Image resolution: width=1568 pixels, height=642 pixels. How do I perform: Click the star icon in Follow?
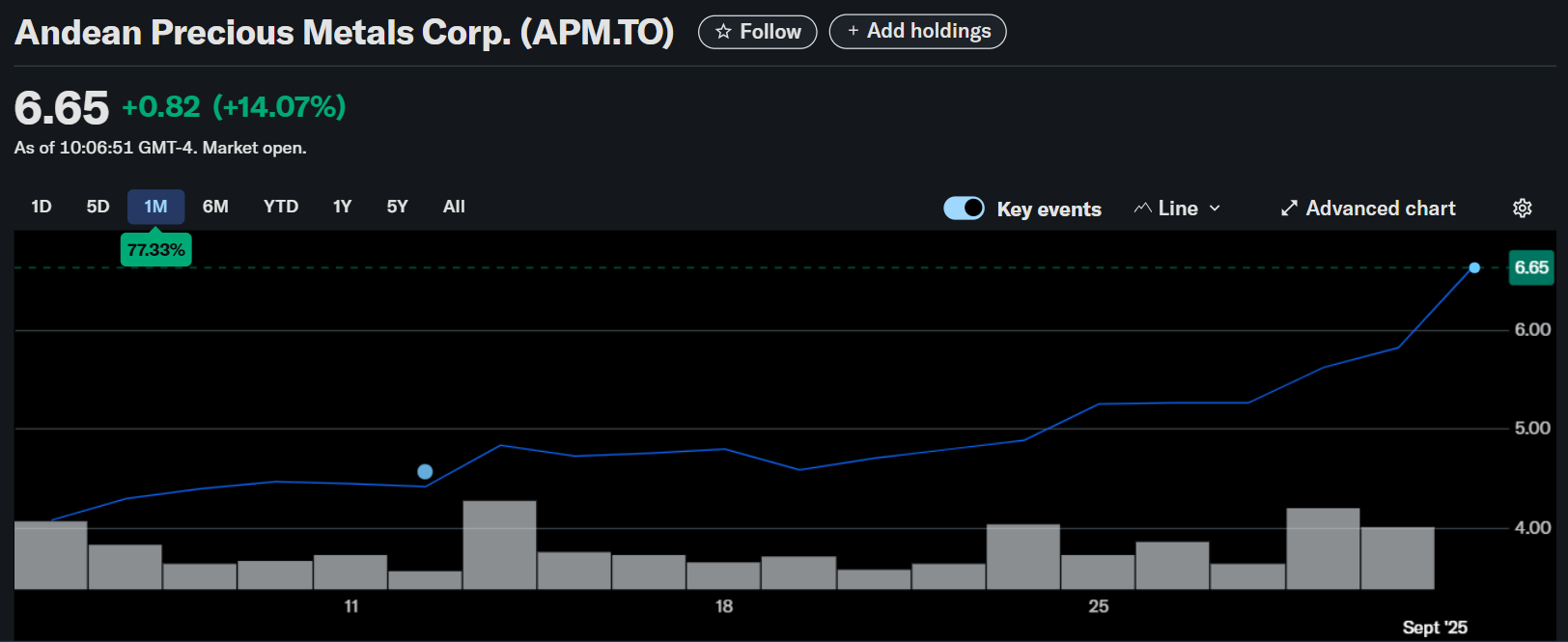[x=723, y=32]
